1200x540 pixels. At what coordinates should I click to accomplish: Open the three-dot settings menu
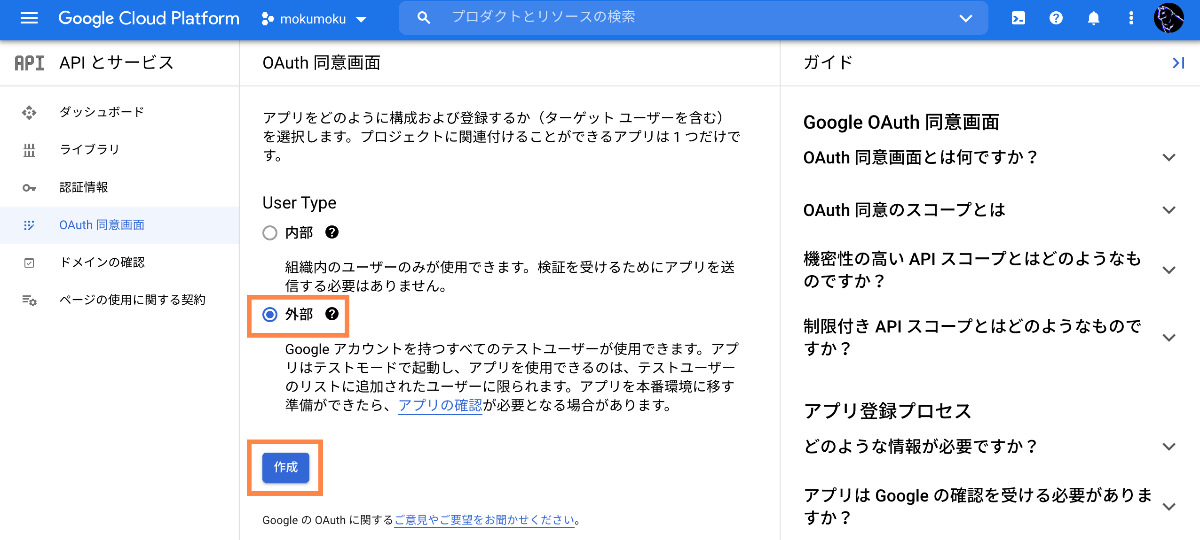[1131, 18]
